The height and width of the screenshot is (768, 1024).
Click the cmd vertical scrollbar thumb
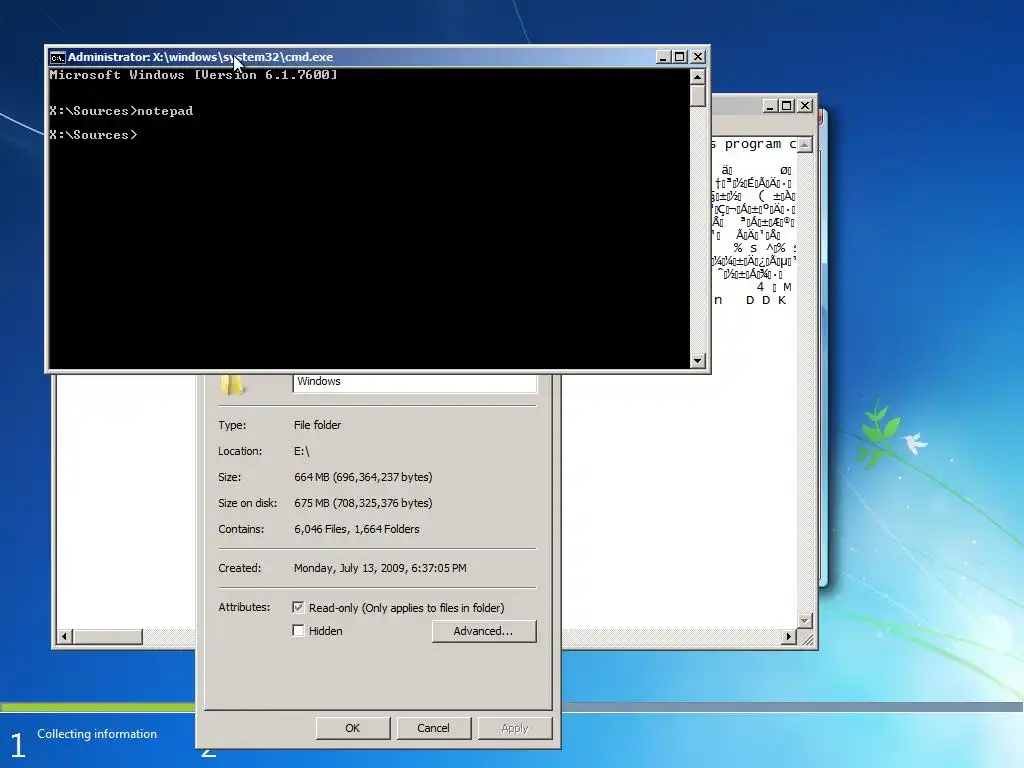click(697, 96)
